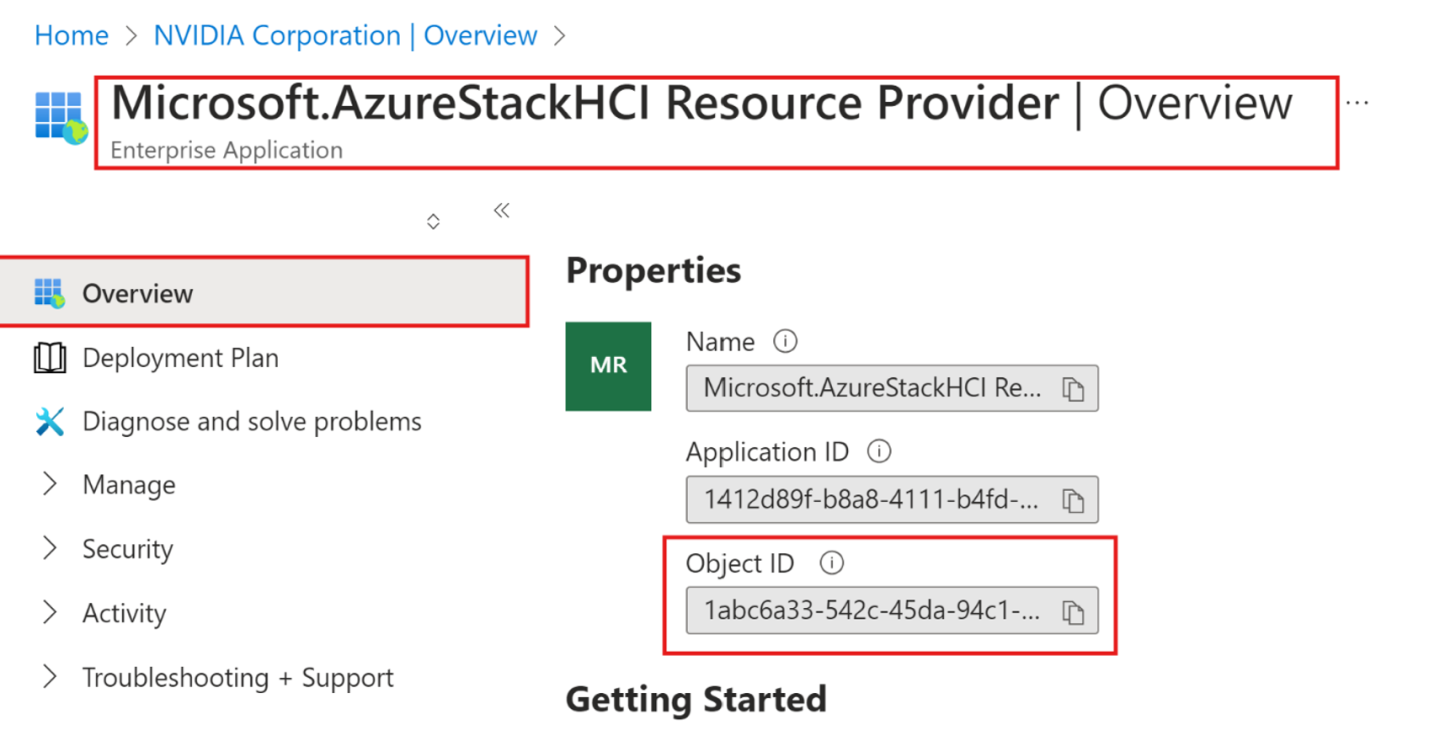The image size is (1440, 741).
Task: Click the Diagnose and solve problems wrench icon
Action: pos(49,422)
